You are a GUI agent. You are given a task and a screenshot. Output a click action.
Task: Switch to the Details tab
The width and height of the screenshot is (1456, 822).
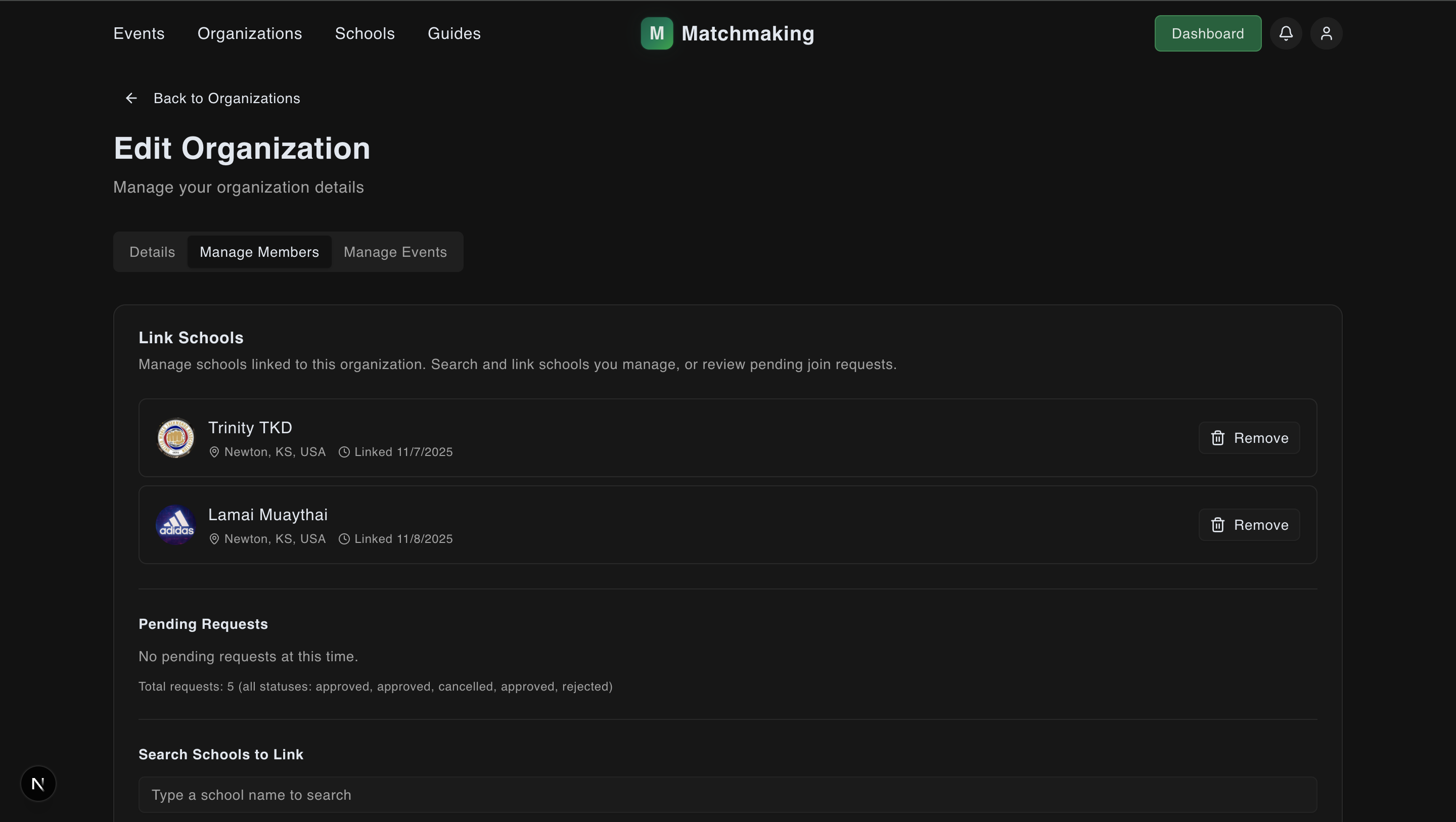(152, 252)
